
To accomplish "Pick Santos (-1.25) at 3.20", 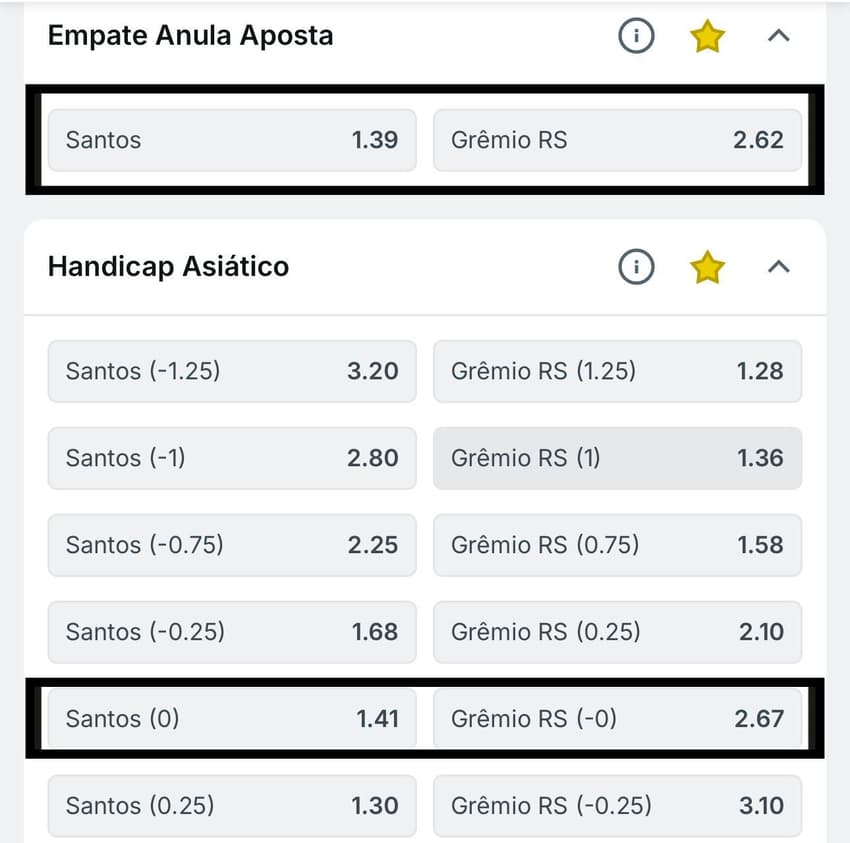I will click(x=232, y=371).
